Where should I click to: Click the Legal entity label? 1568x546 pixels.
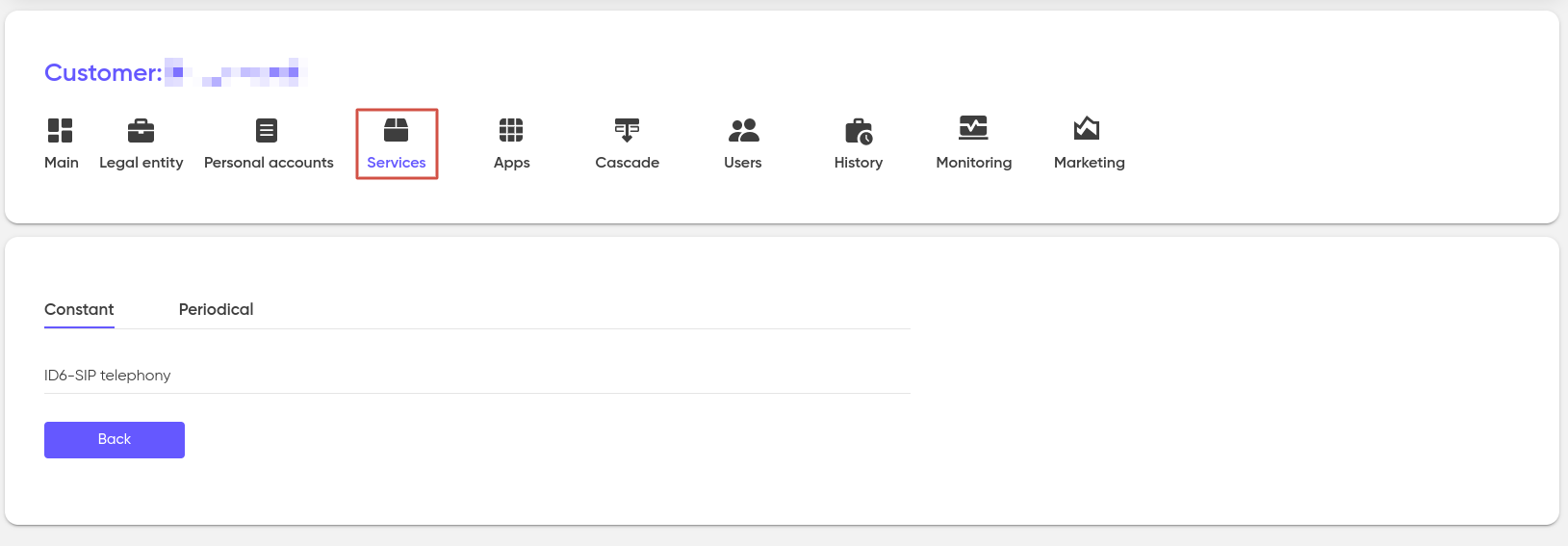point(141,163)
